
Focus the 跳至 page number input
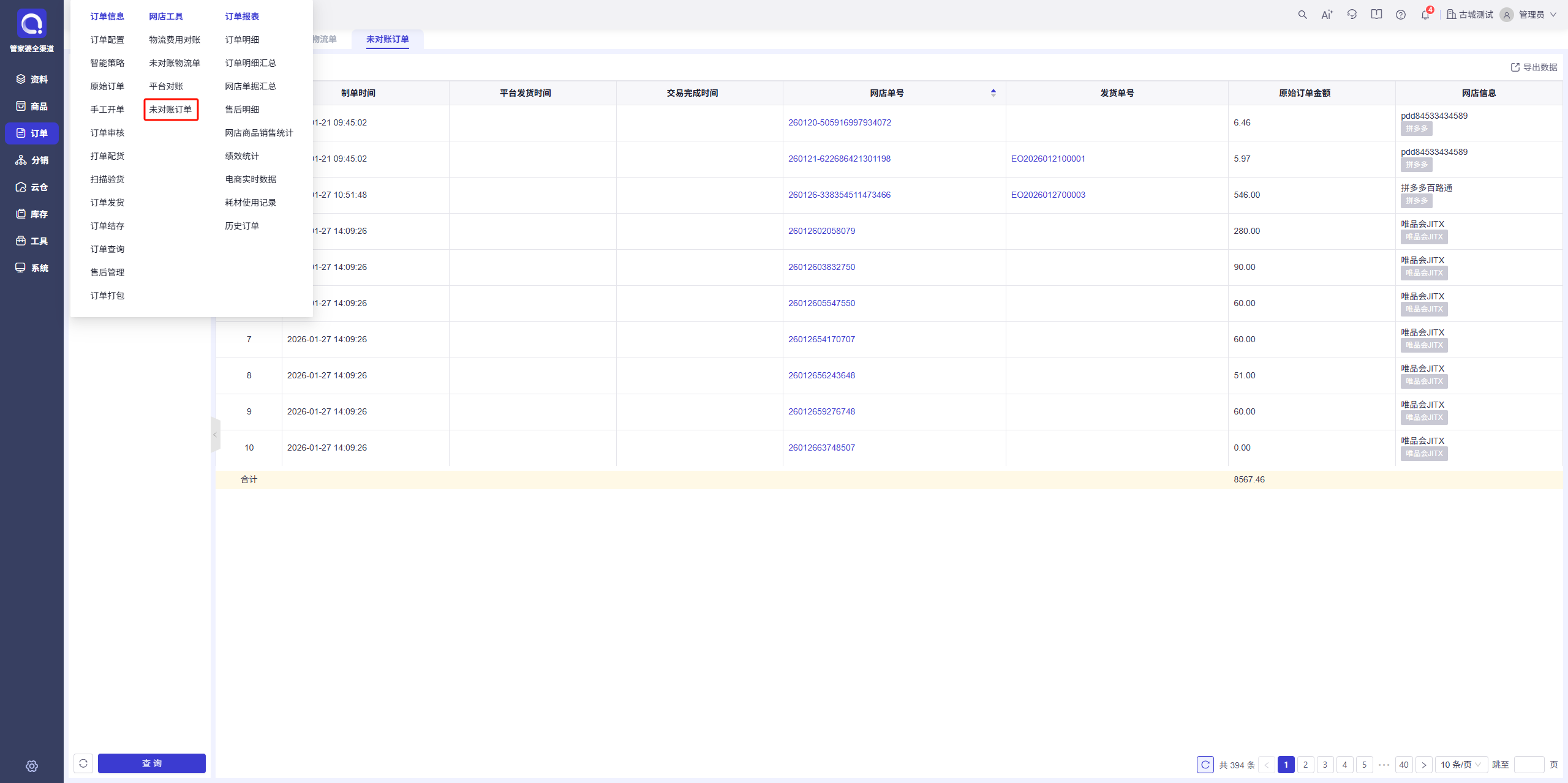click(x=1529, y=765)
